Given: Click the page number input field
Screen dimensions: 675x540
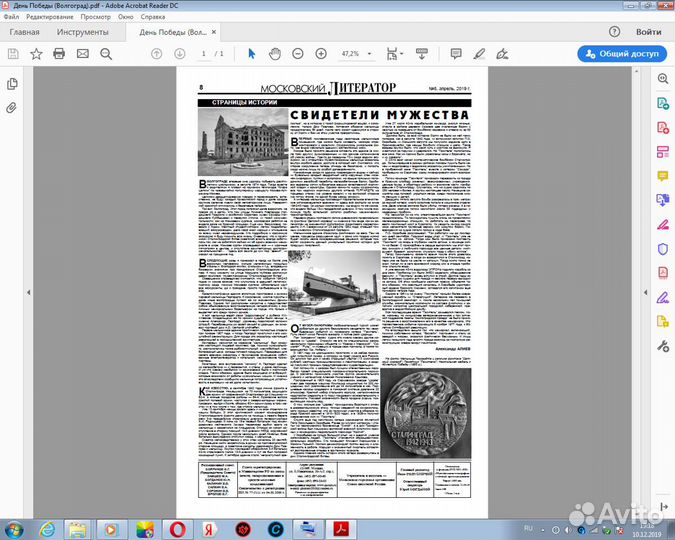Looking at the screenshot, I should pyautogui.click(x=203, y=53).
